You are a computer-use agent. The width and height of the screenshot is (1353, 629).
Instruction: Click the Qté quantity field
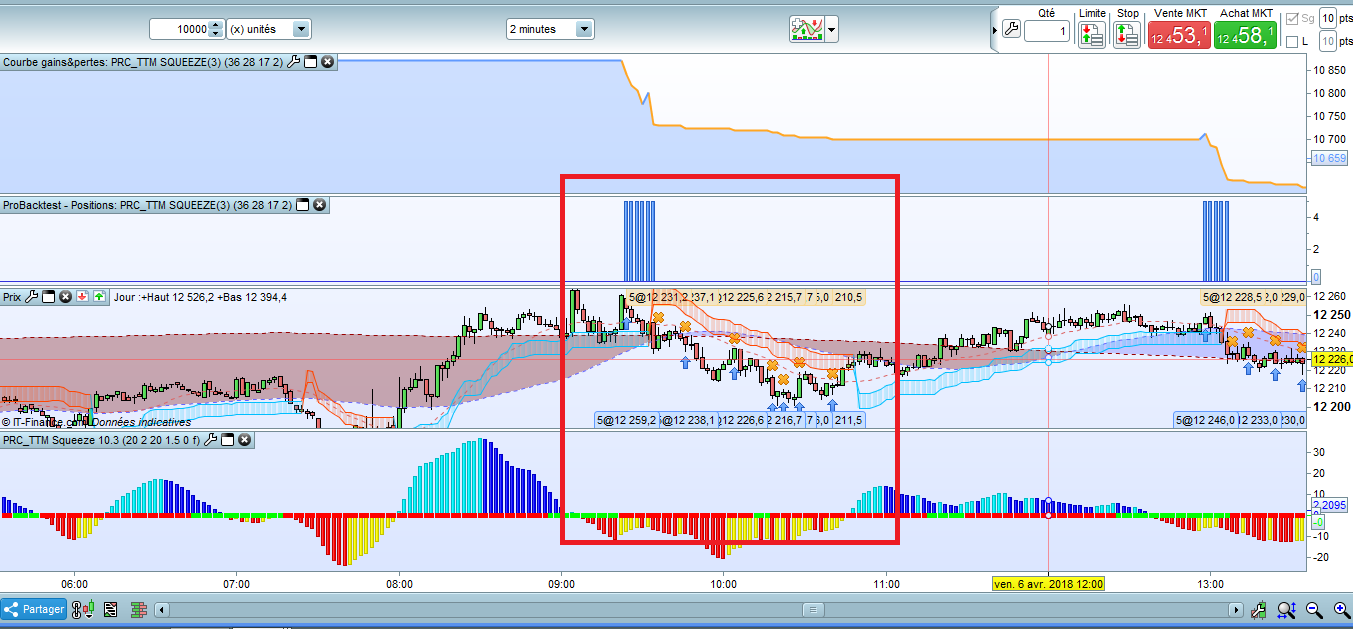1046,32
